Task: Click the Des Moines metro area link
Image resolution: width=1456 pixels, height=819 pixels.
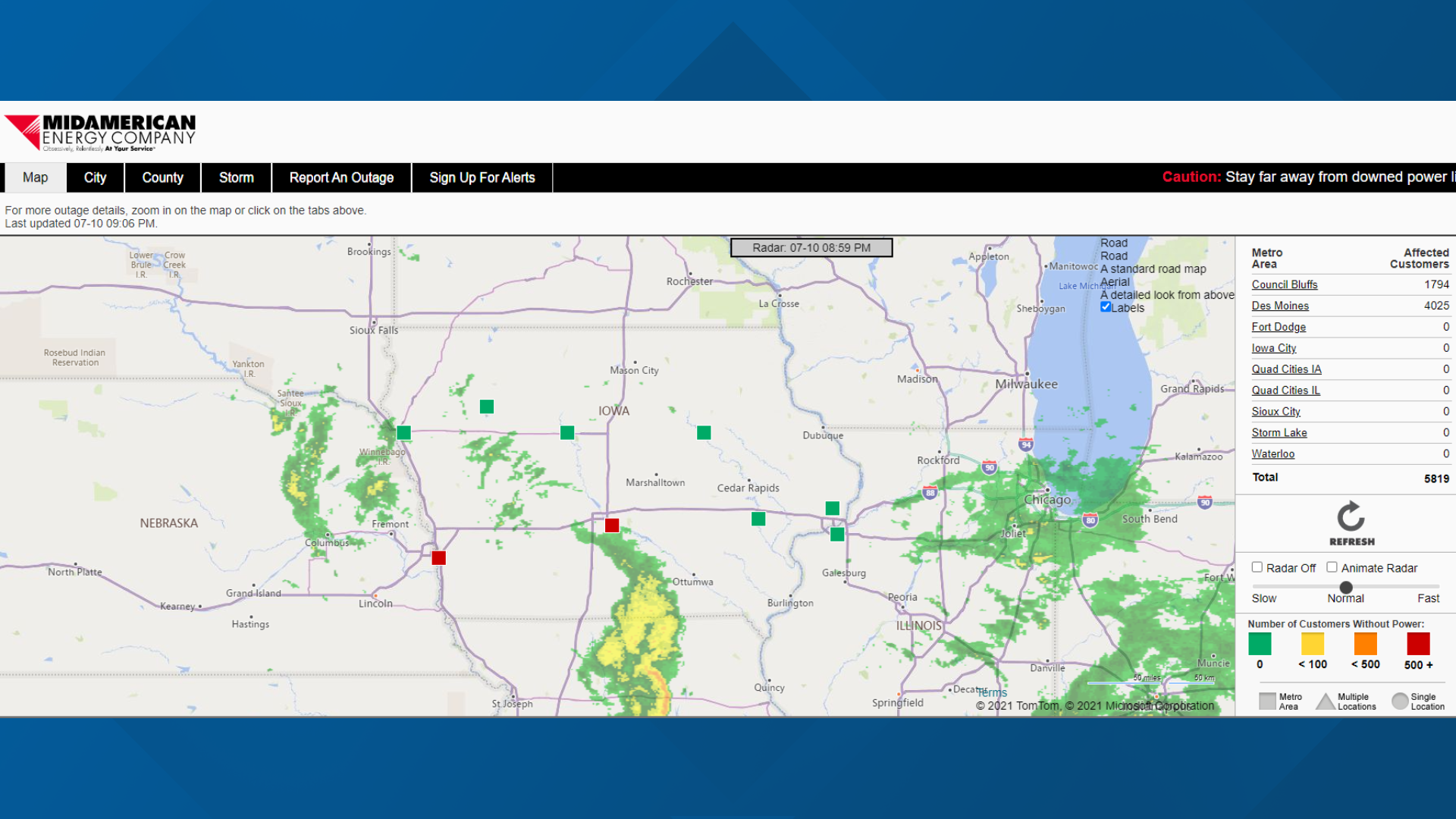Action: (x=1279, y=305)
